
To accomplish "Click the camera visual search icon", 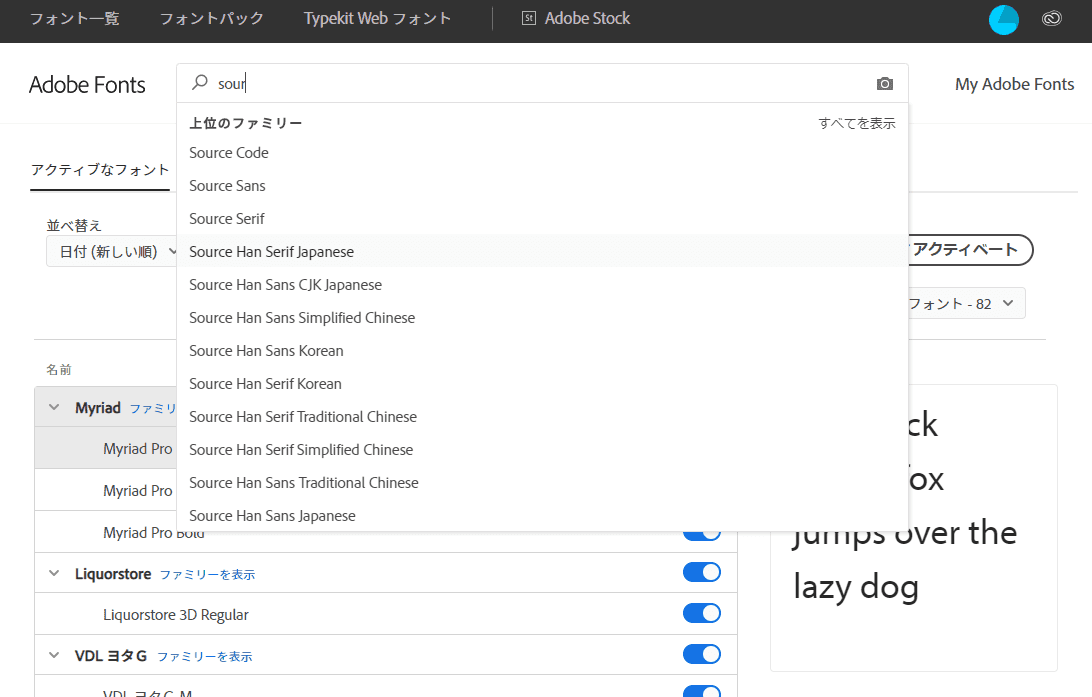I will tap(884, 84).
